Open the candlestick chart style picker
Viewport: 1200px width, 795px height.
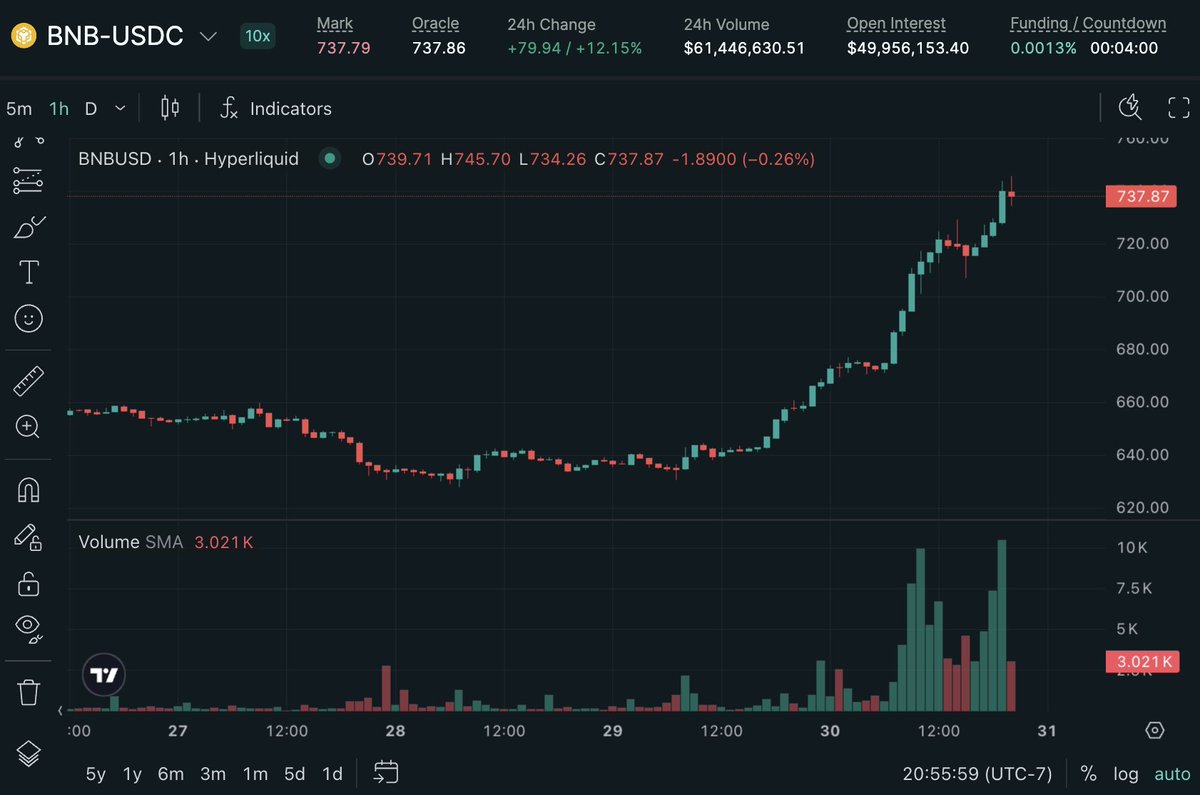(170, 108)
